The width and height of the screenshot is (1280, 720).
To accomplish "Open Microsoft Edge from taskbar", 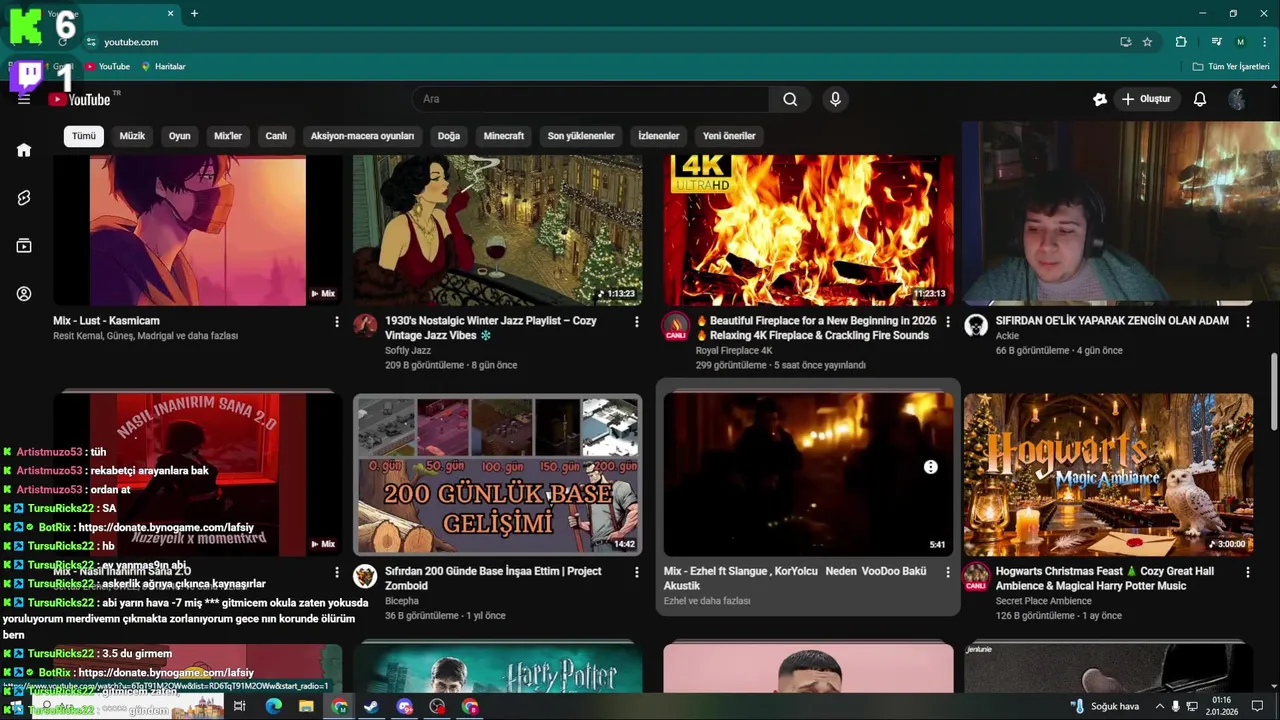I will pos(273,706).
